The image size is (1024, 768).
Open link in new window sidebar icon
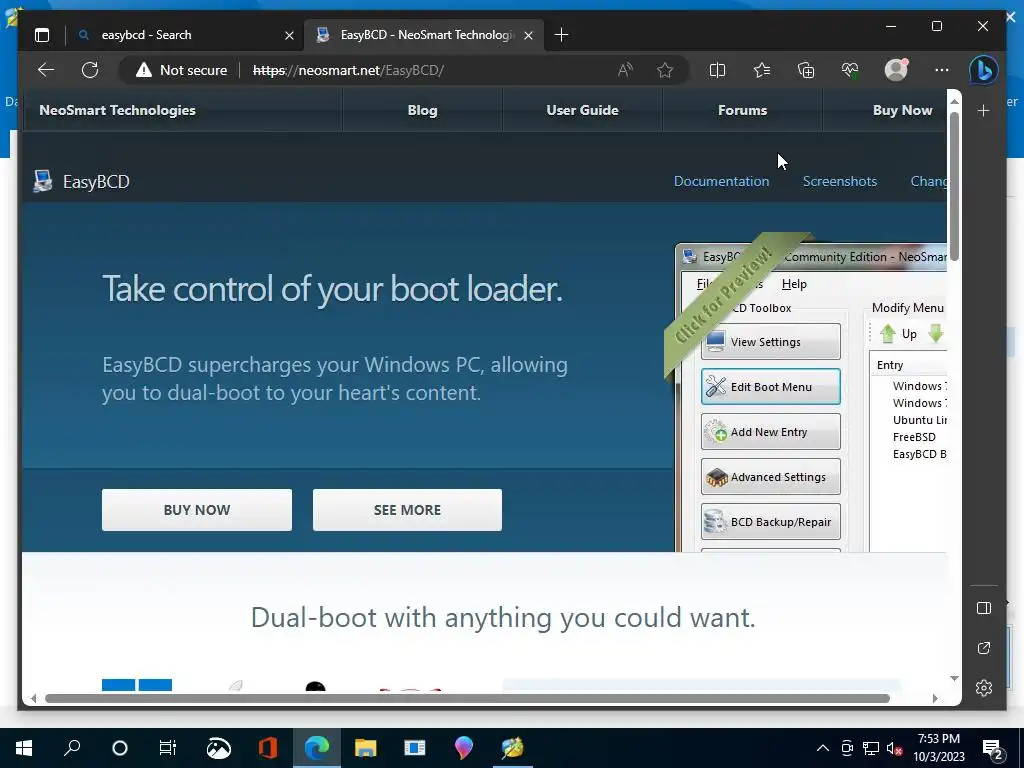point(984,648)
